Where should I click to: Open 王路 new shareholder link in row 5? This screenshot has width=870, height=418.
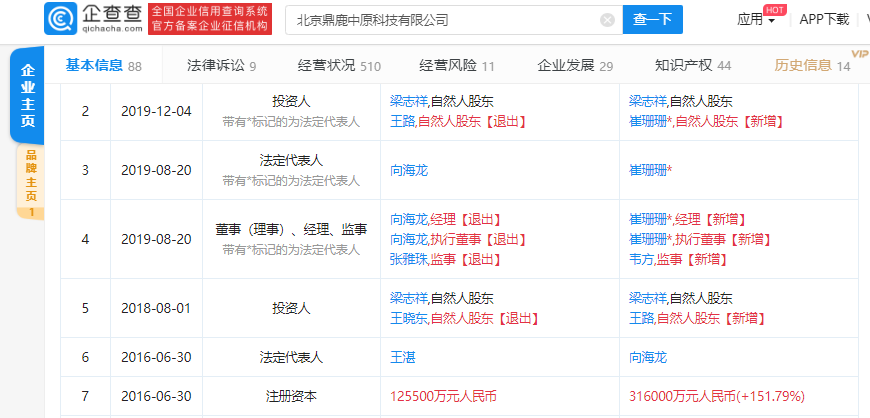(x=642, y=318)
